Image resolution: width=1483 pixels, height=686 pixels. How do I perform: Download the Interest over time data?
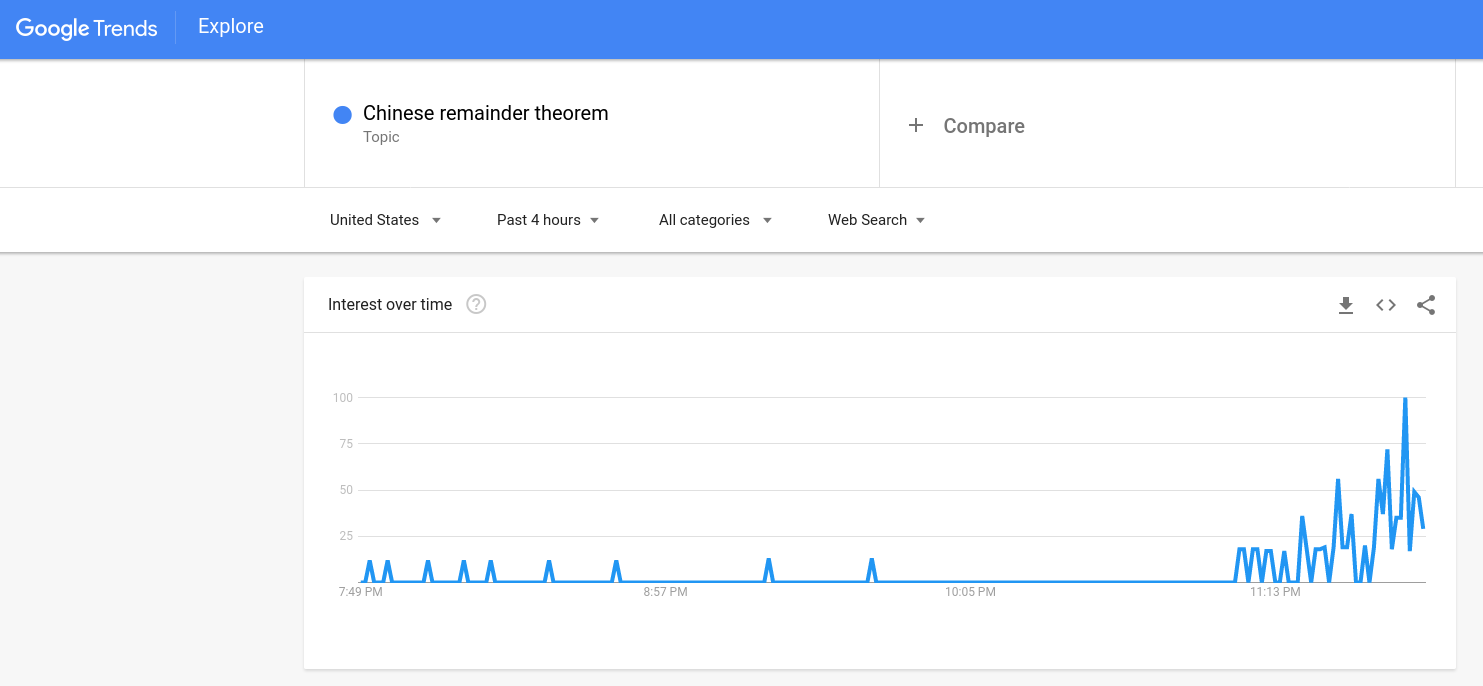[1346, 305]
